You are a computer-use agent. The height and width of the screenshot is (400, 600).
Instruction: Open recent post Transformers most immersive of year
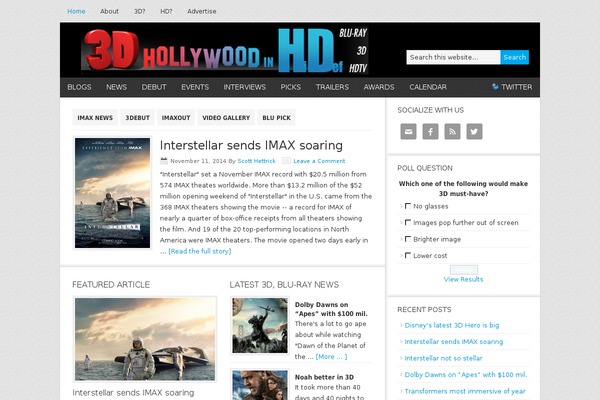click(x=465, y=391)
